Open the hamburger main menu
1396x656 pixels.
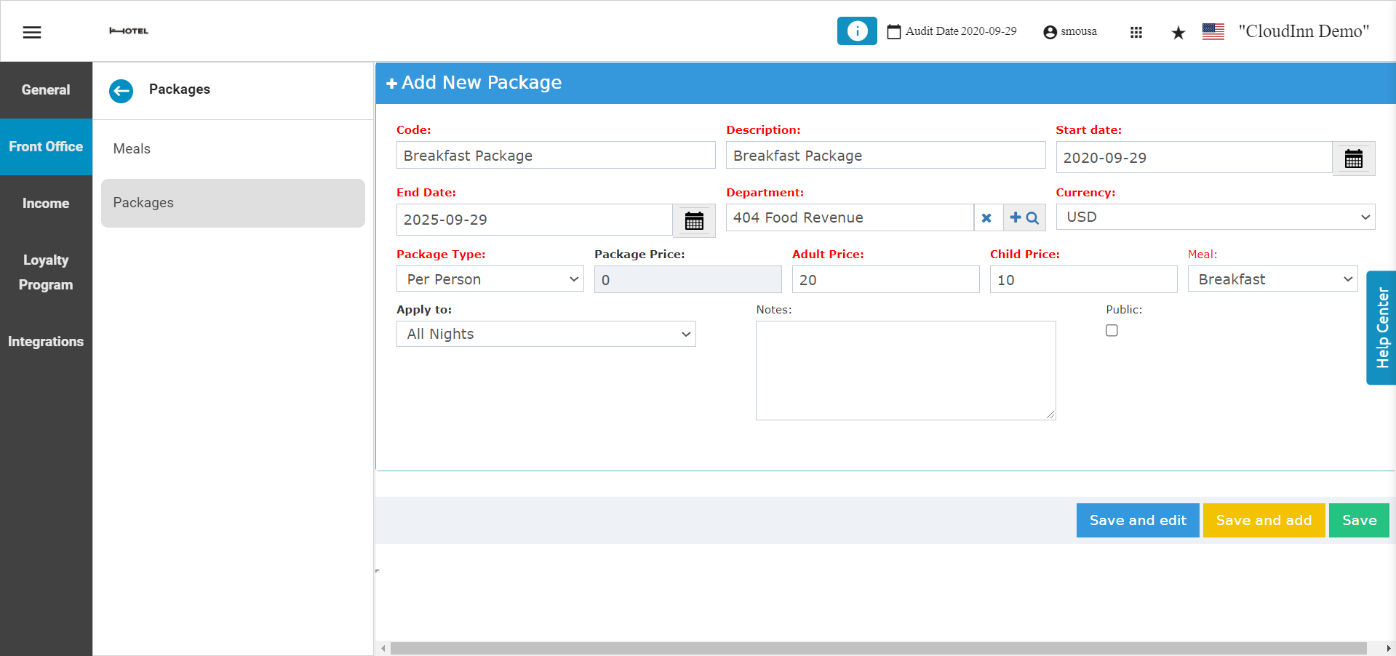[32, 32]
